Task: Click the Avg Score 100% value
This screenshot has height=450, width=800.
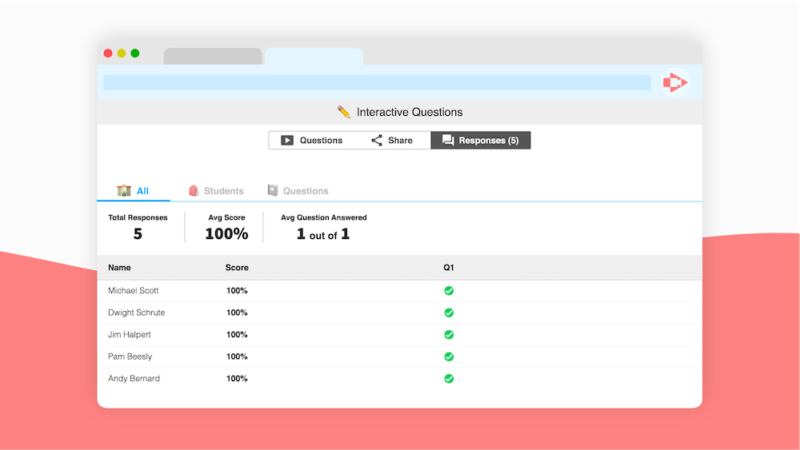Action: click(227, 234)
